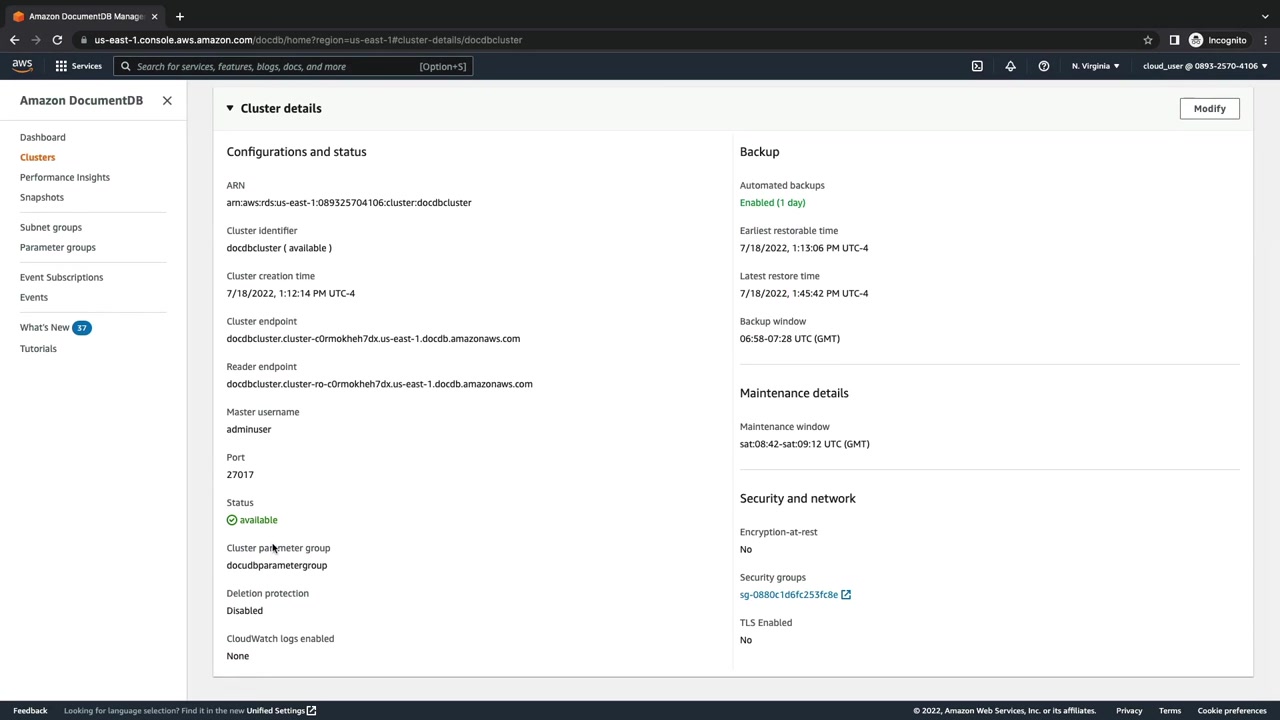
Task: Open the notifications bell icon
Action: tap(1010, 66)
